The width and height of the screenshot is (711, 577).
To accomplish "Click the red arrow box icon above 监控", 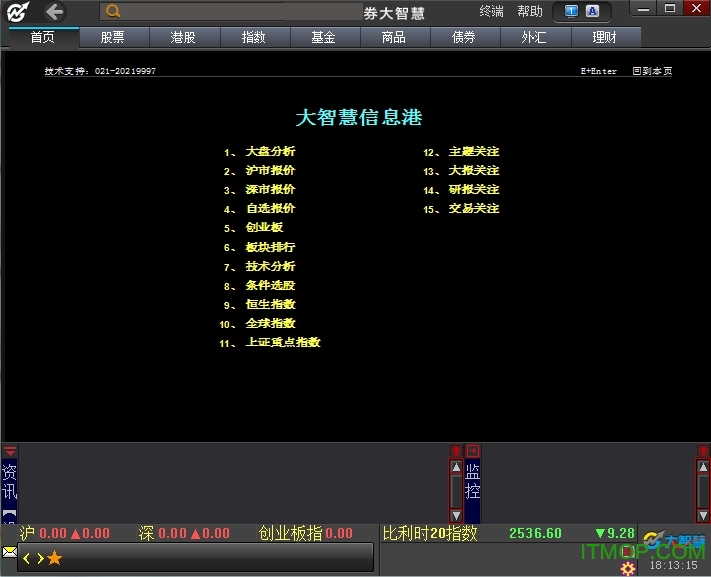I will (472, 450).
